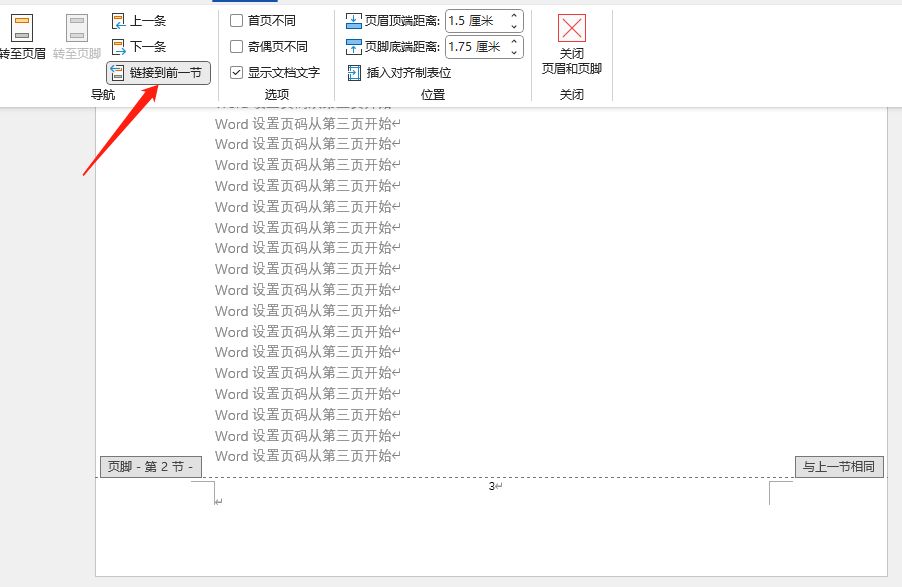
Task: Disable the 显示文档文字 checkbox
Action: [236, 72]
